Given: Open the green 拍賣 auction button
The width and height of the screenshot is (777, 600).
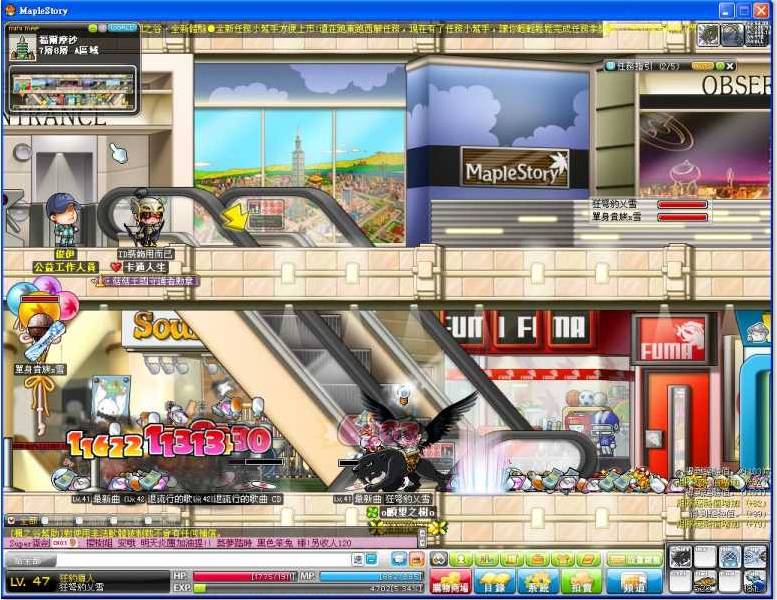Looking at the screenshot, I should [x=581, y=581].
